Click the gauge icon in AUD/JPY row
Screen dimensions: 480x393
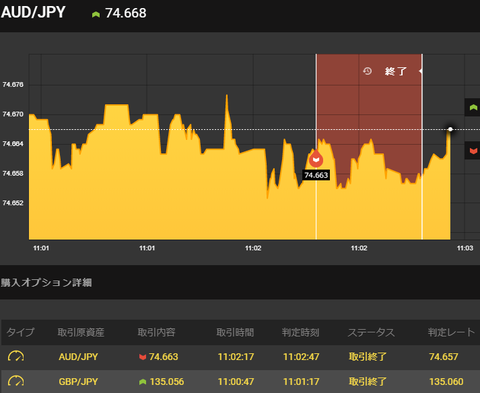pos(16,356)
